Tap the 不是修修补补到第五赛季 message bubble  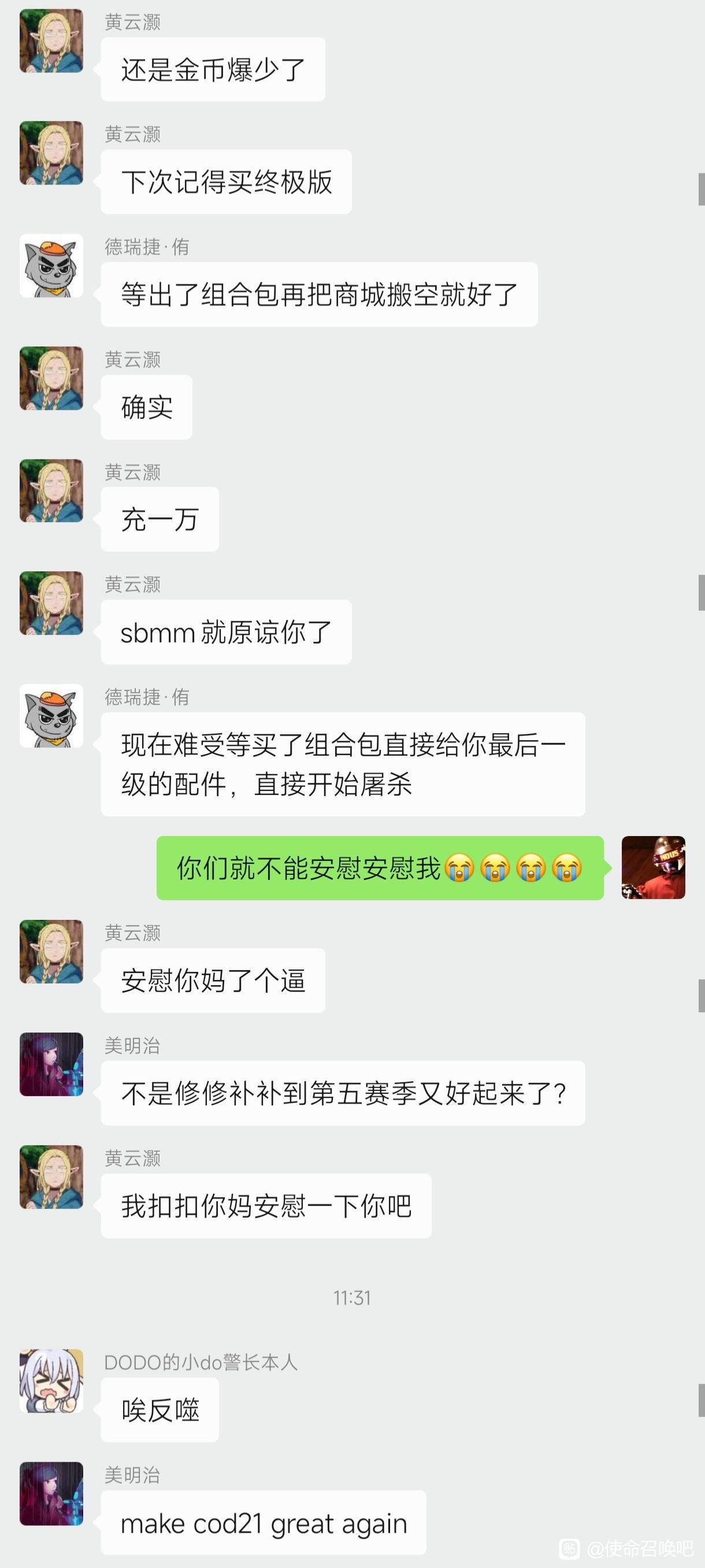(x=343, y=1093)
